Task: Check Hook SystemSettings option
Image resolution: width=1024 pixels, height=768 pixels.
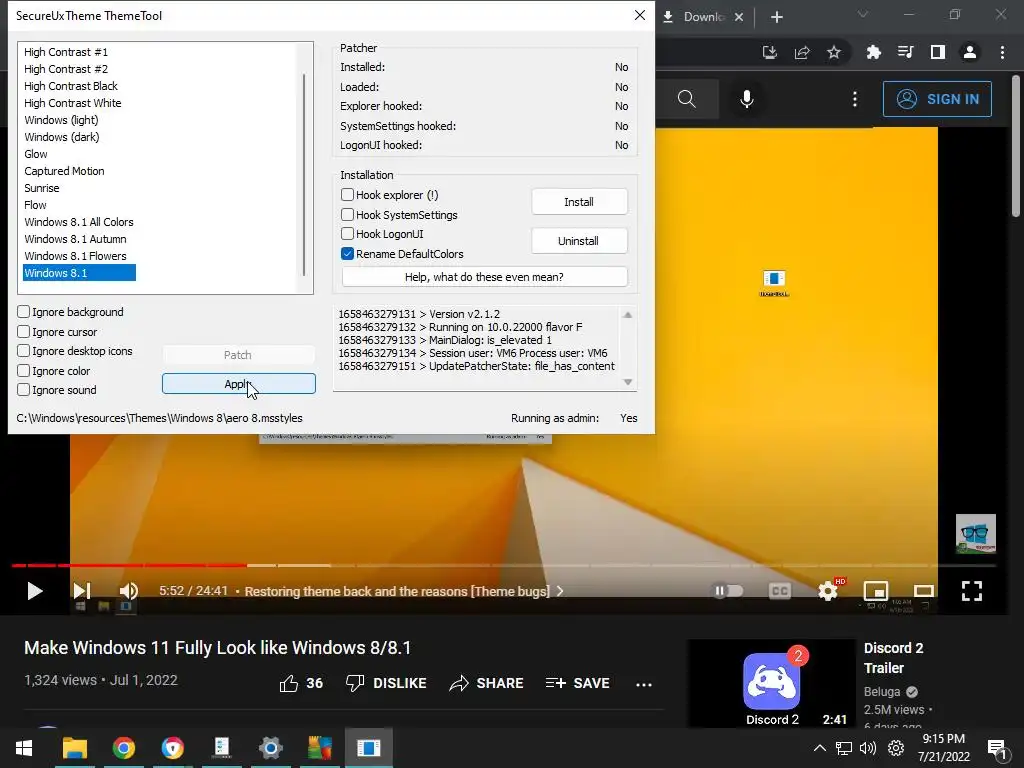Action: coord(347,214)
